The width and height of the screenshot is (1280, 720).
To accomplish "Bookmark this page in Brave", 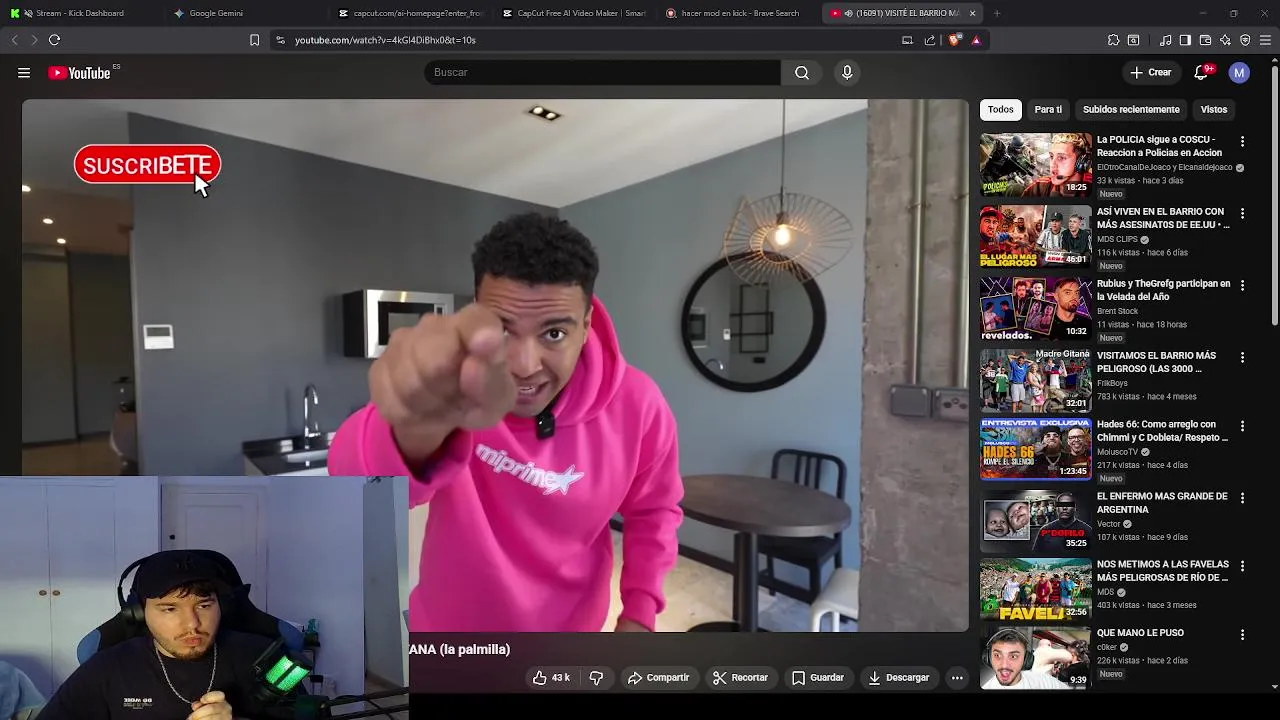I will click(x=254, y=40).
